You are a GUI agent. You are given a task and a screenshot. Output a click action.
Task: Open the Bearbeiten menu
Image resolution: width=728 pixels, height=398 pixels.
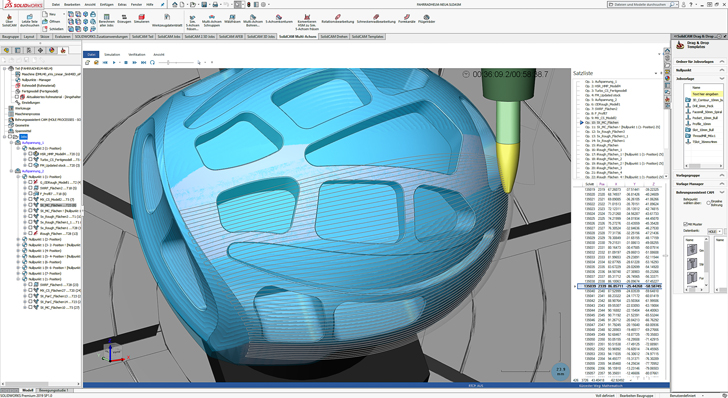click(72, 4)
